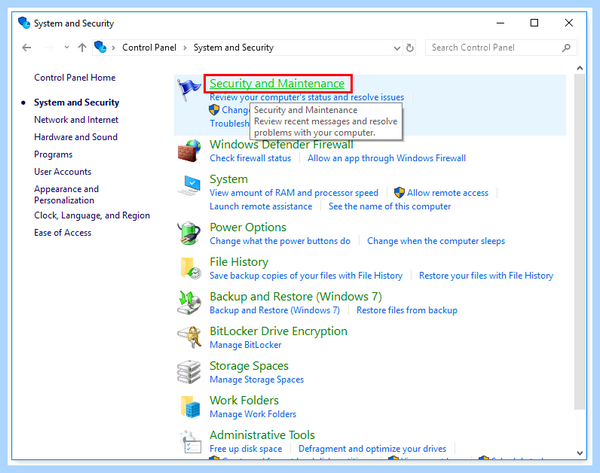The height and width of the screenshot is (473, 600).
Task: Expand the chevron after Control Panel breadcrumb
Action: (185, 48)
